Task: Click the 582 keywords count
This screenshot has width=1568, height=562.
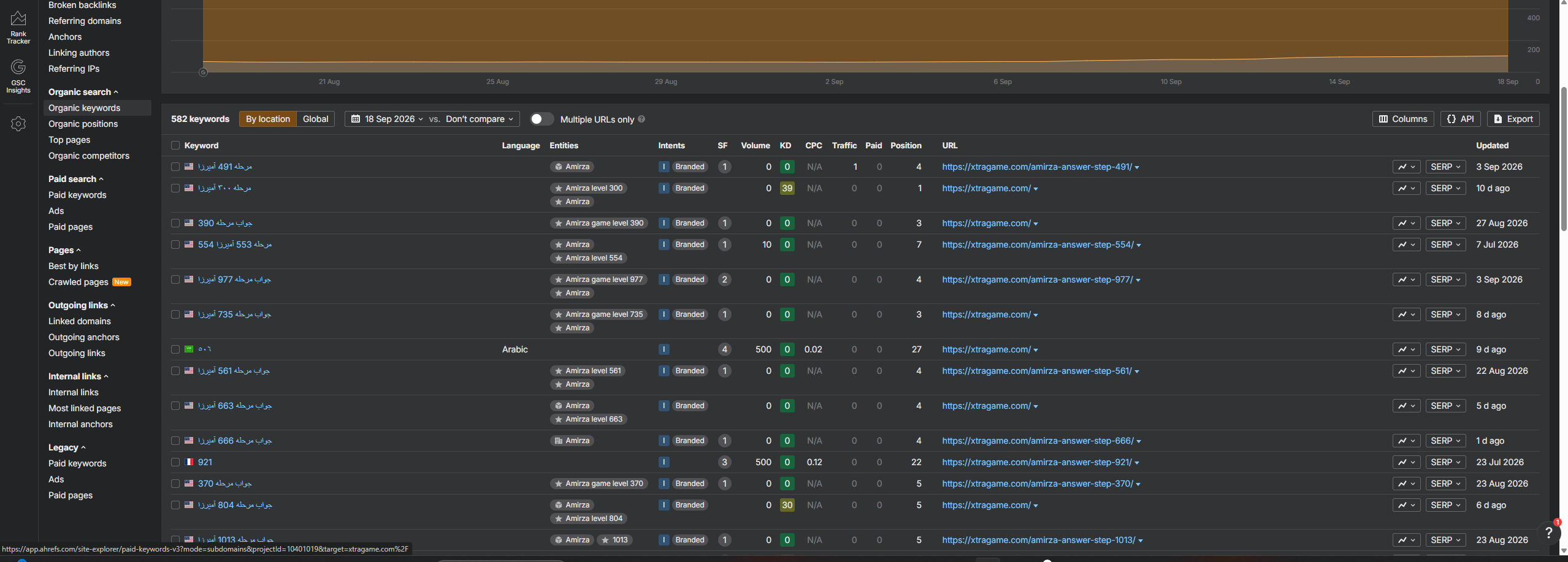Action: 200,119
